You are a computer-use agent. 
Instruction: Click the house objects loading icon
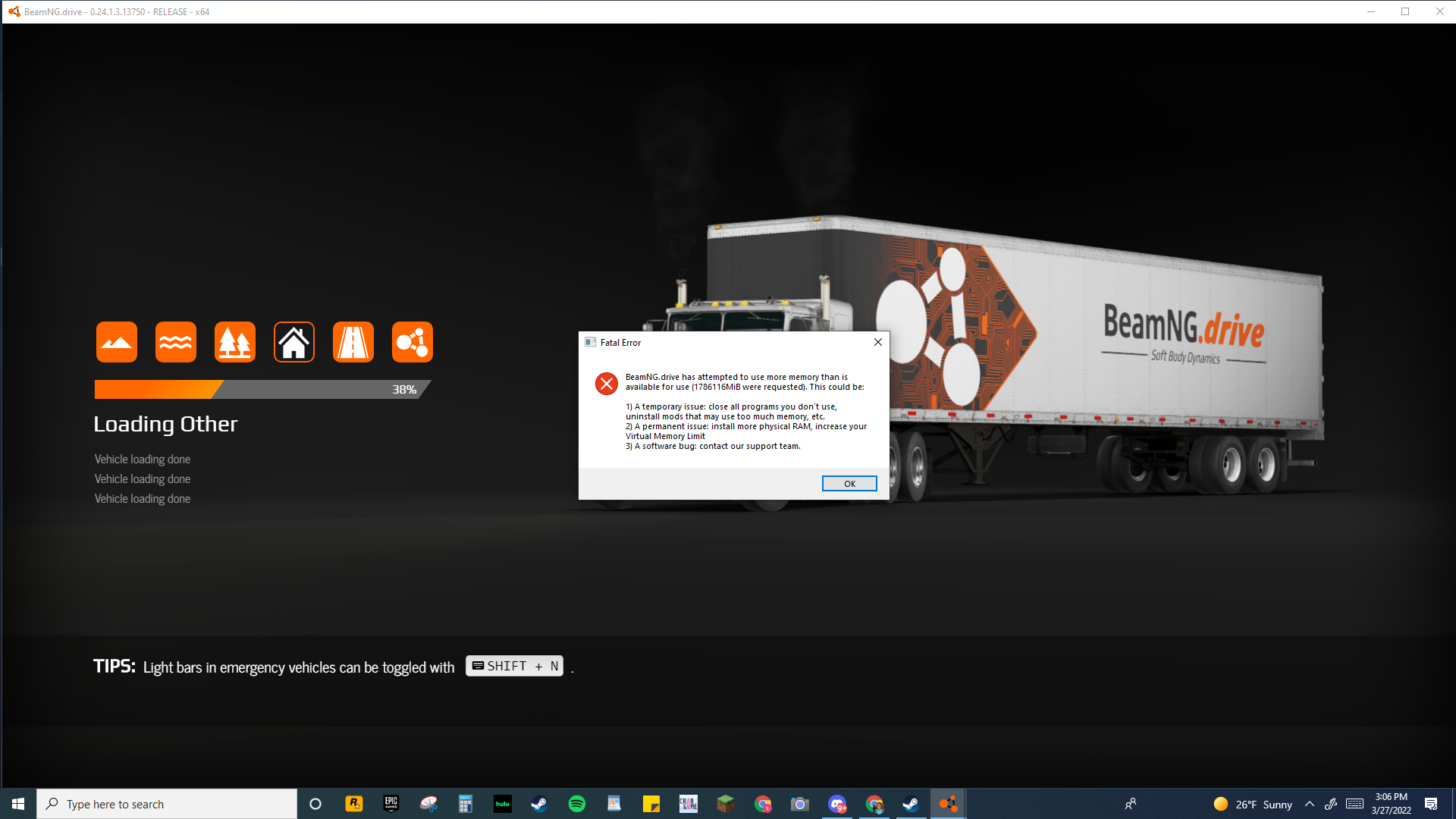[294, 342]
